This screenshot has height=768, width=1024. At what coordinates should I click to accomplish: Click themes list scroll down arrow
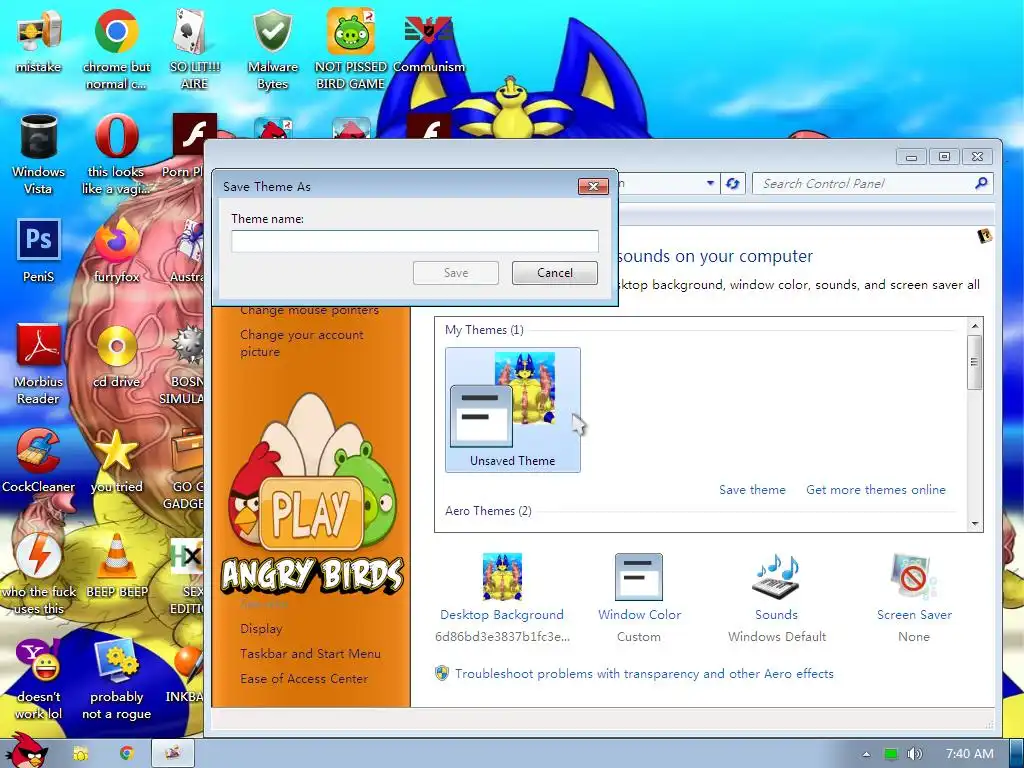[x=974, y=524]
